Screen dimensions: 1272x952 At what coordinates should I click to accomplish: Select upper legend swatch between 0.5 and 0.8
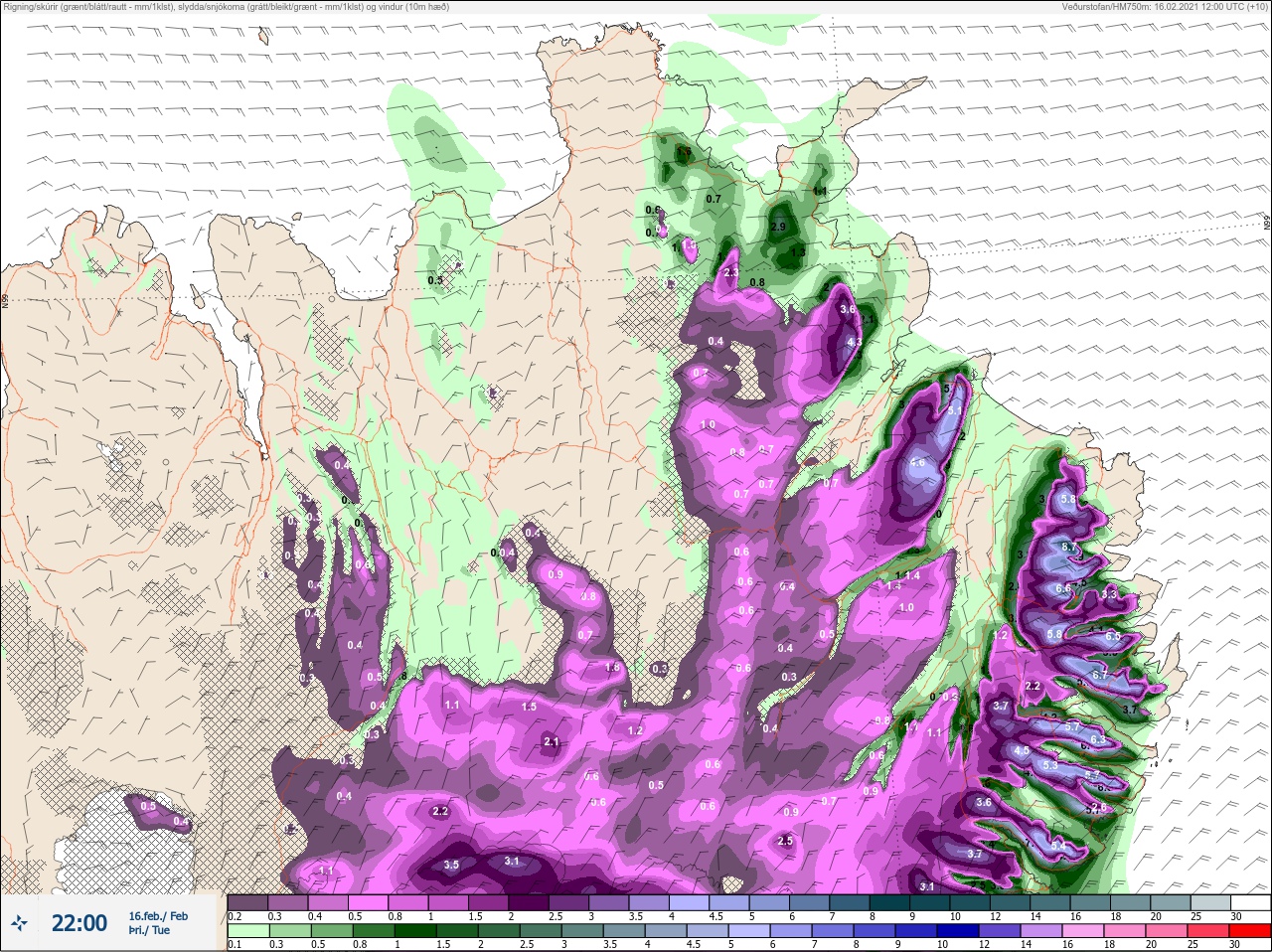[370, 902]
